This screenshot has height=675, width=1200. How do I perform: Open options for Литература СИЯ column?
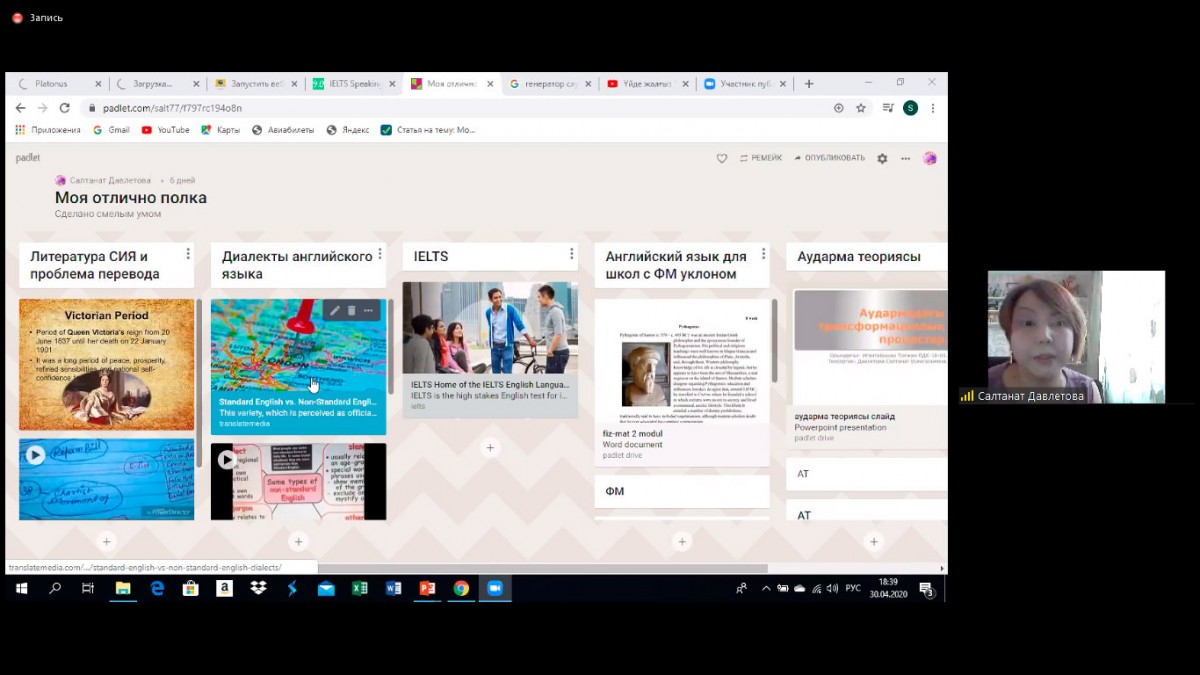point(187,254)
